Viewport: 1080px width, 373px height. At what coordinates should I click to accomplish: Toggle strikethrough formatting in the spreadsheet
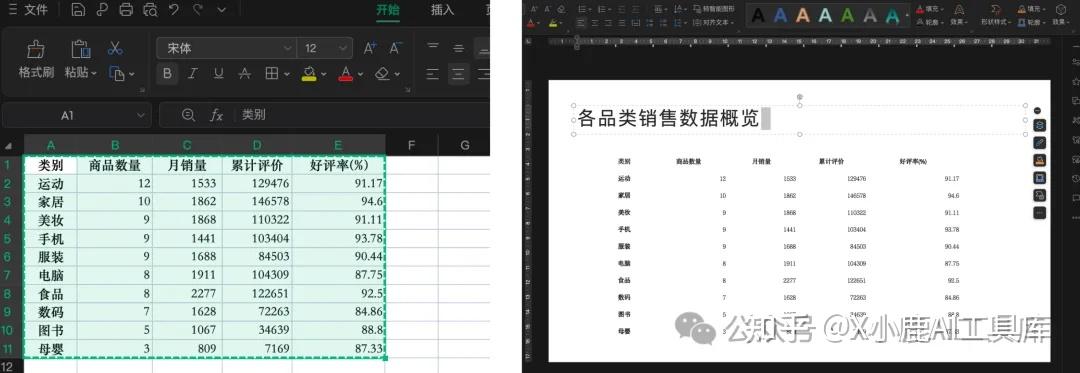(x=244, y=74)
